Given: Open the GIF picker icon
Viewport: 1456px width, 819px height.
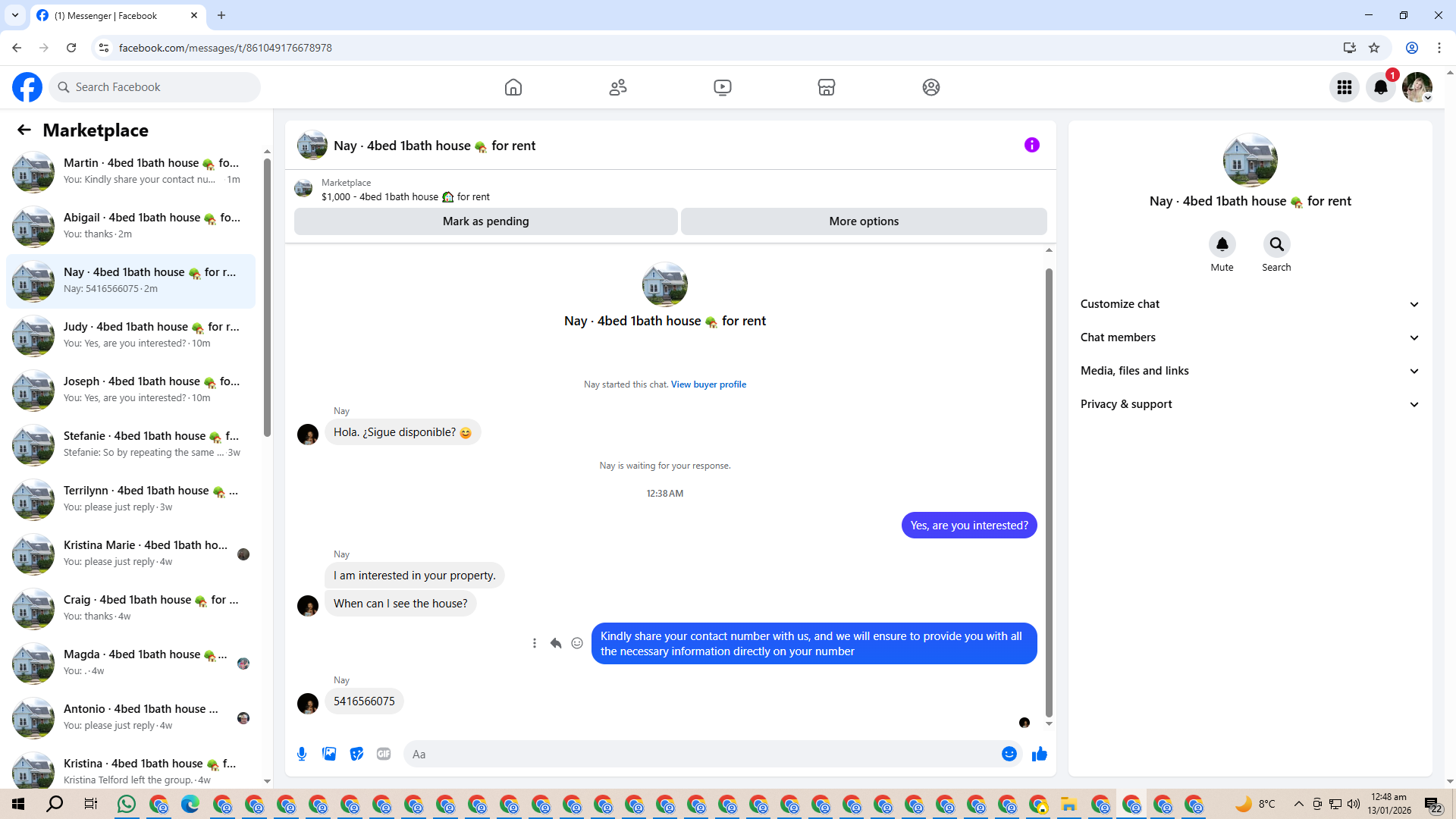Looking at the screenshot, I should pyautogui.click(x=384, y=754).
